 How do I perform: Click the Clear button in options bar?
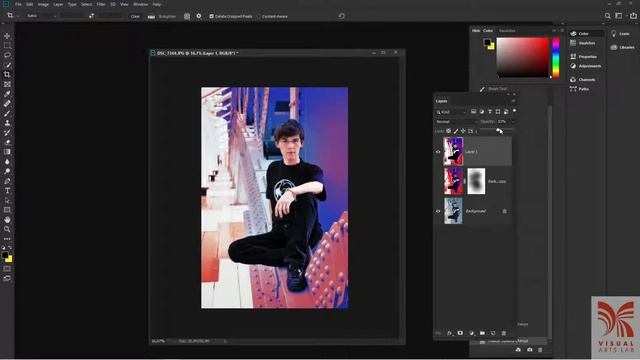[135, 16]
